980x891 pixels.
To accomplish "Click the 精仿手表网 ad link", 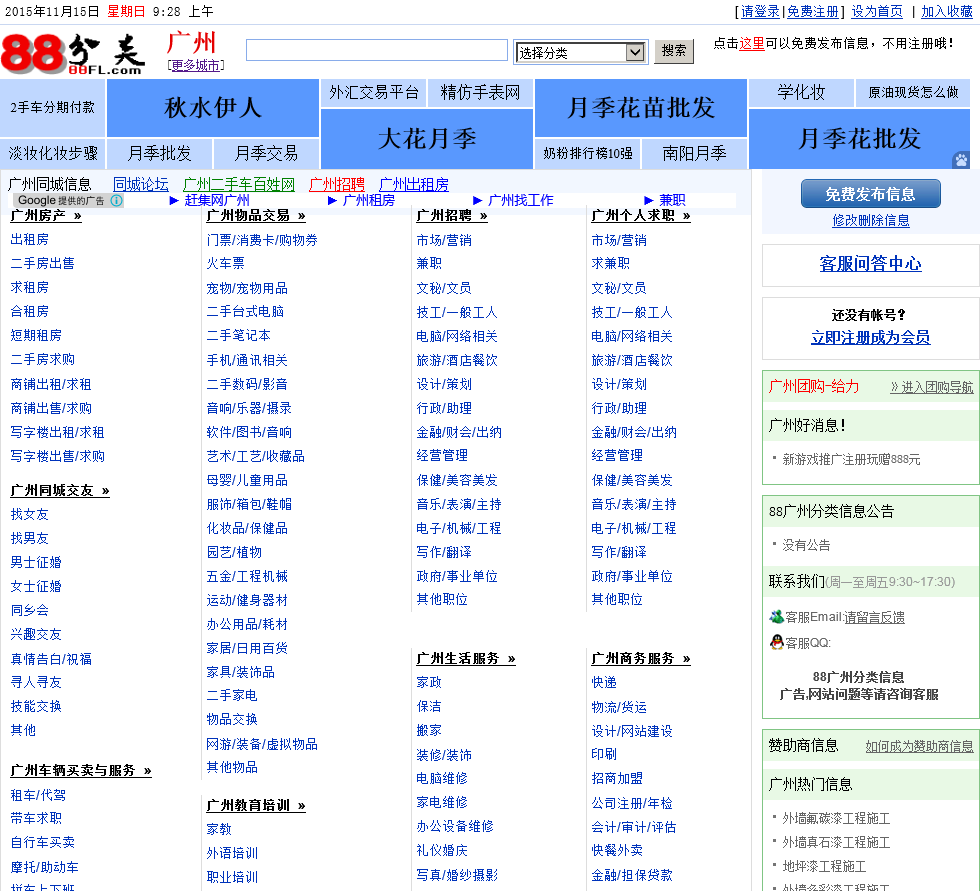I will click(480, 92).
